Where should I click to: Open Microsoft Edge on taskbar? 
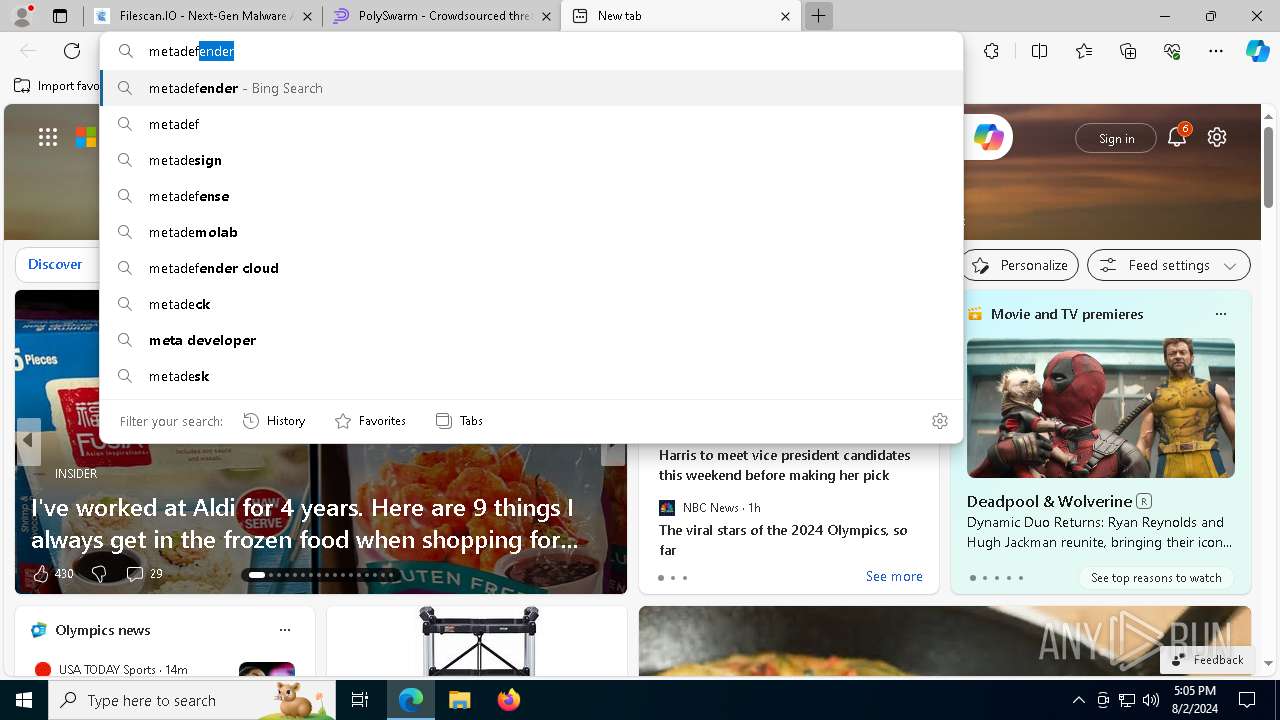pos(411,701)
